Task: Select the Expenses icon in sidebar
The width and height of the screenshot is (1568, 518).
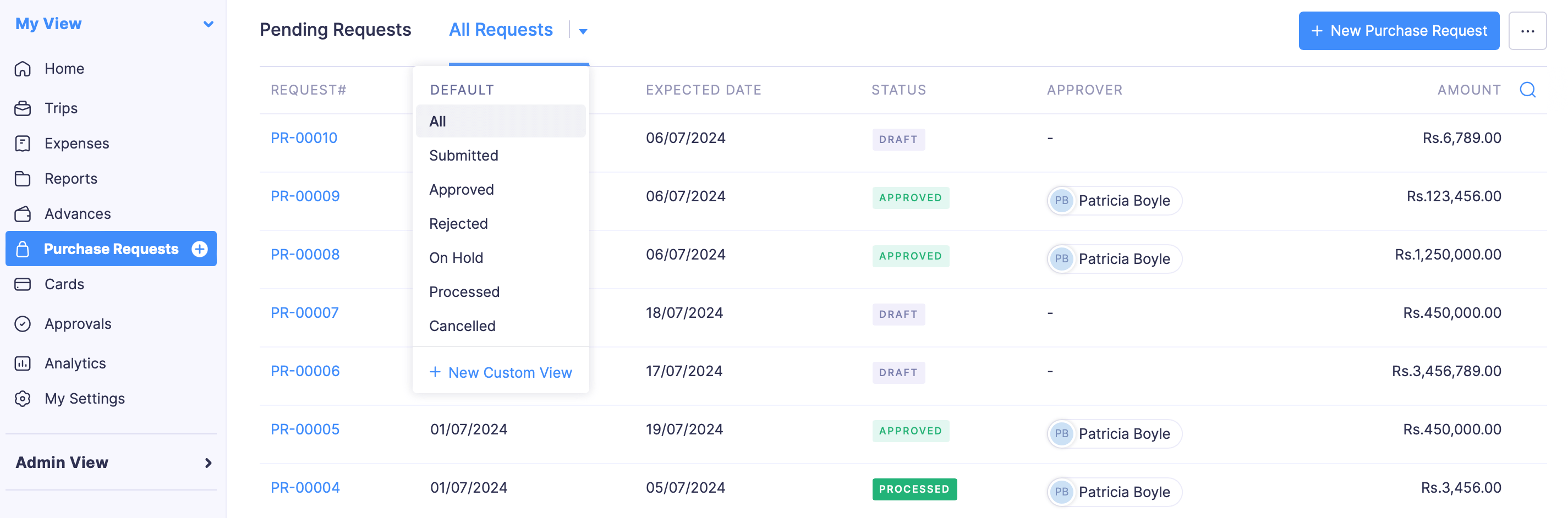Action: [23, 143]
